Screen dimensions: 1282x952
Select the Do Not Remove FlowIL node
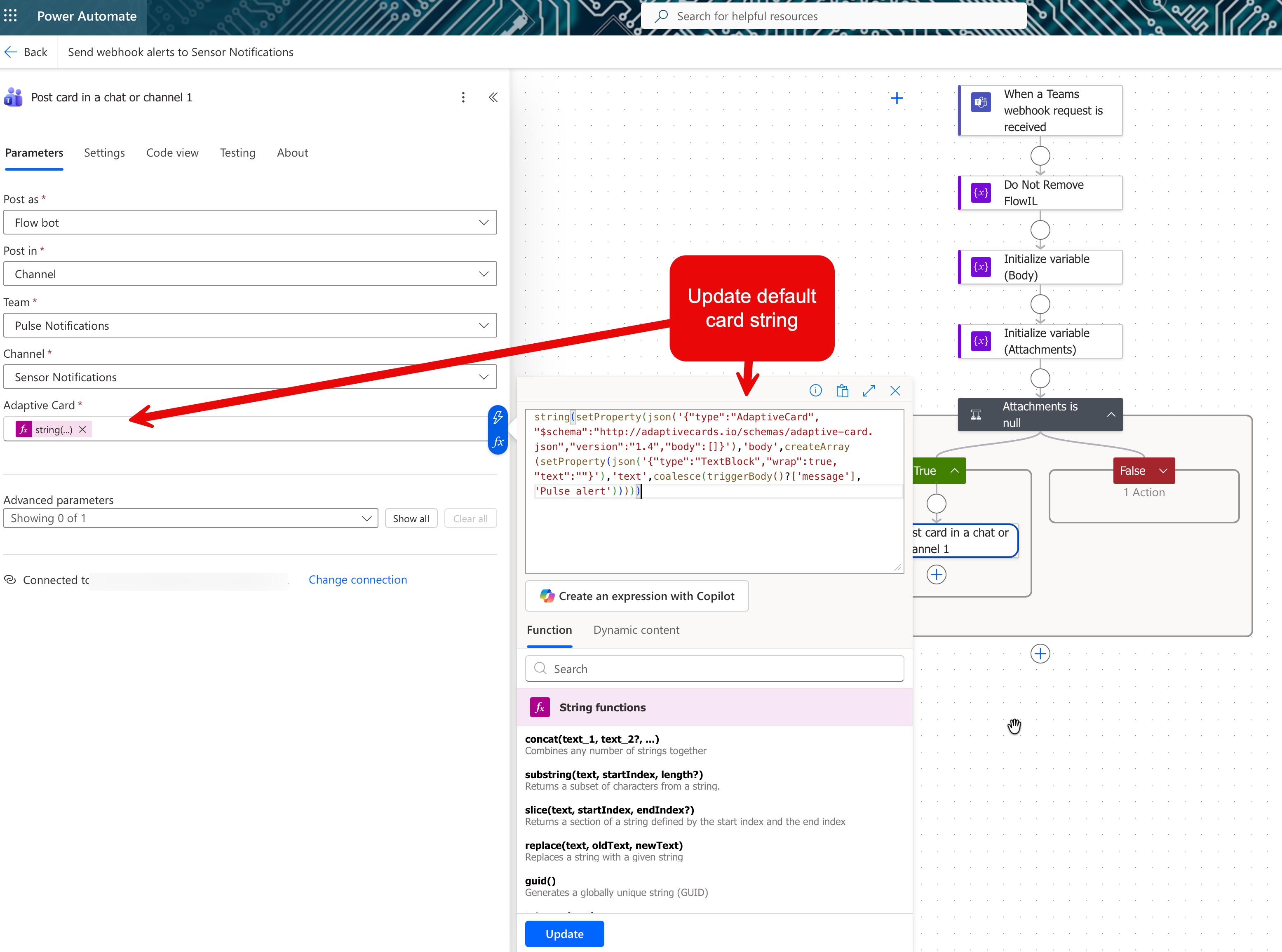pyautogui.click(x=1040, y=192)
